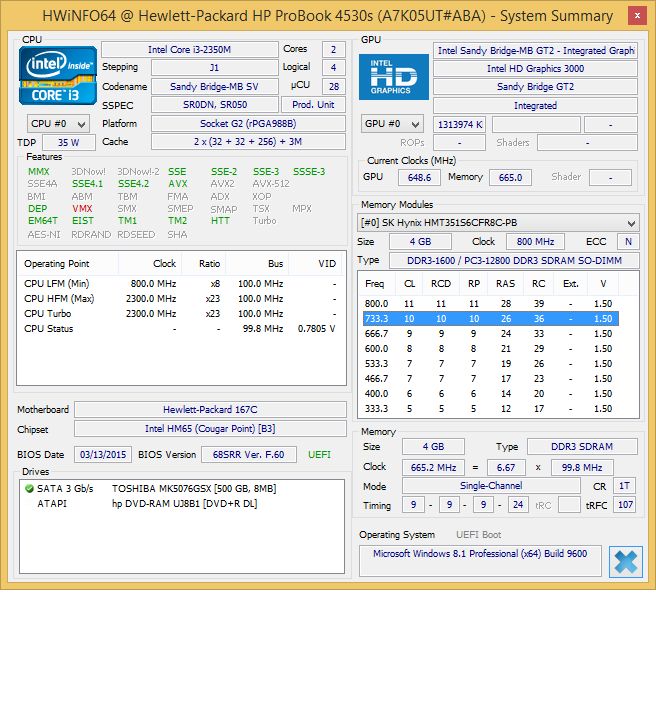This screenshot has height=720, width=656.
Task: Click the Intel HM65 (Cougar Point) chipset field
Action: (210, 429)
